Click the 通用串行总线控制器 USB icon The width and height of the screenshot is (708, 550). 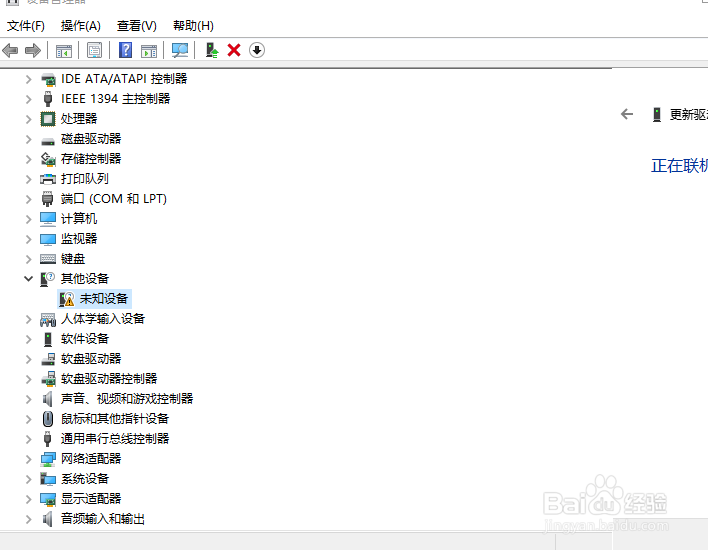pos(48,438)
